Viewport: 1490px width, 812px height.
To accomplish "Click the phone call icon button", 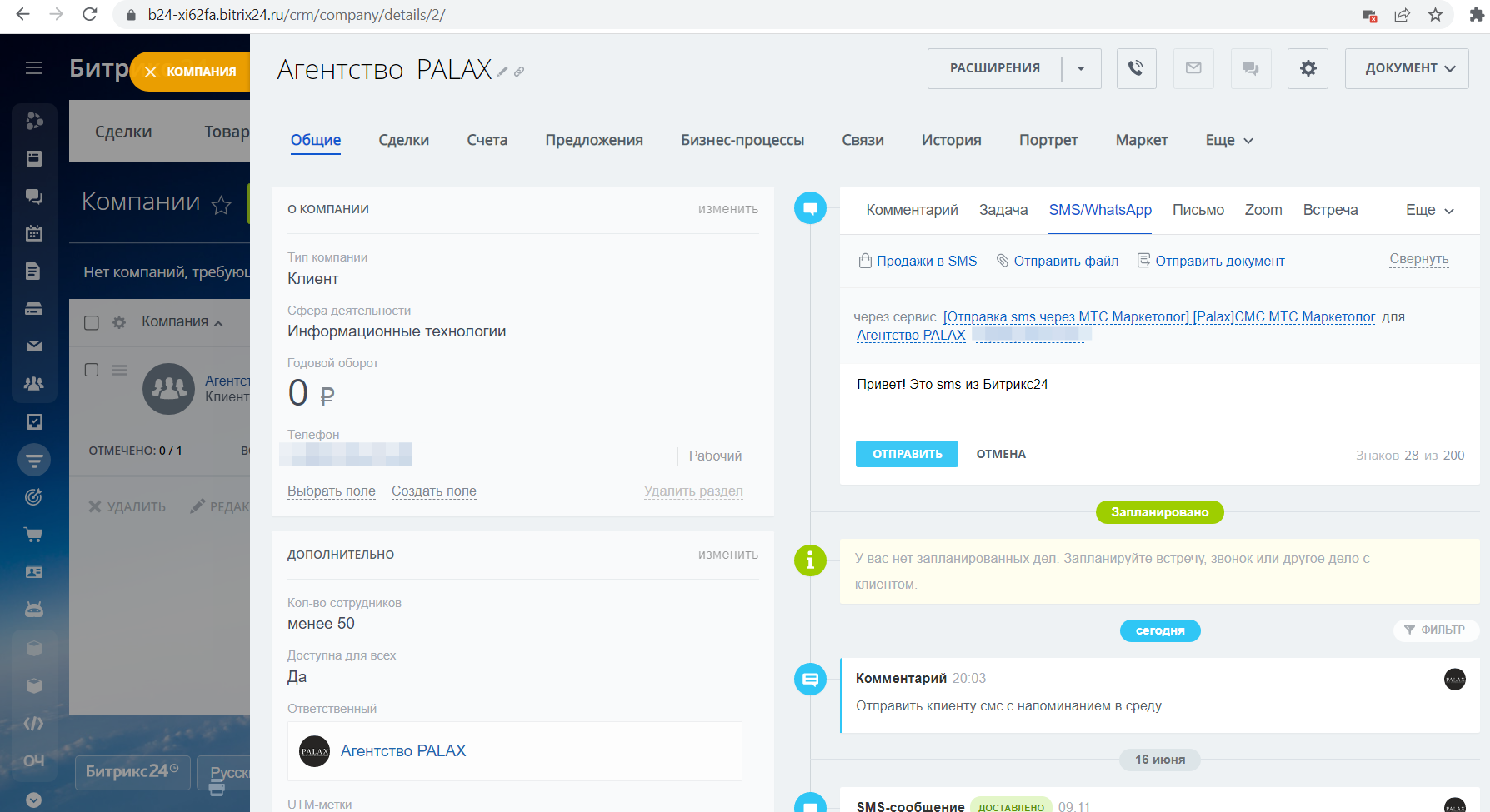I will point(1135,68).
